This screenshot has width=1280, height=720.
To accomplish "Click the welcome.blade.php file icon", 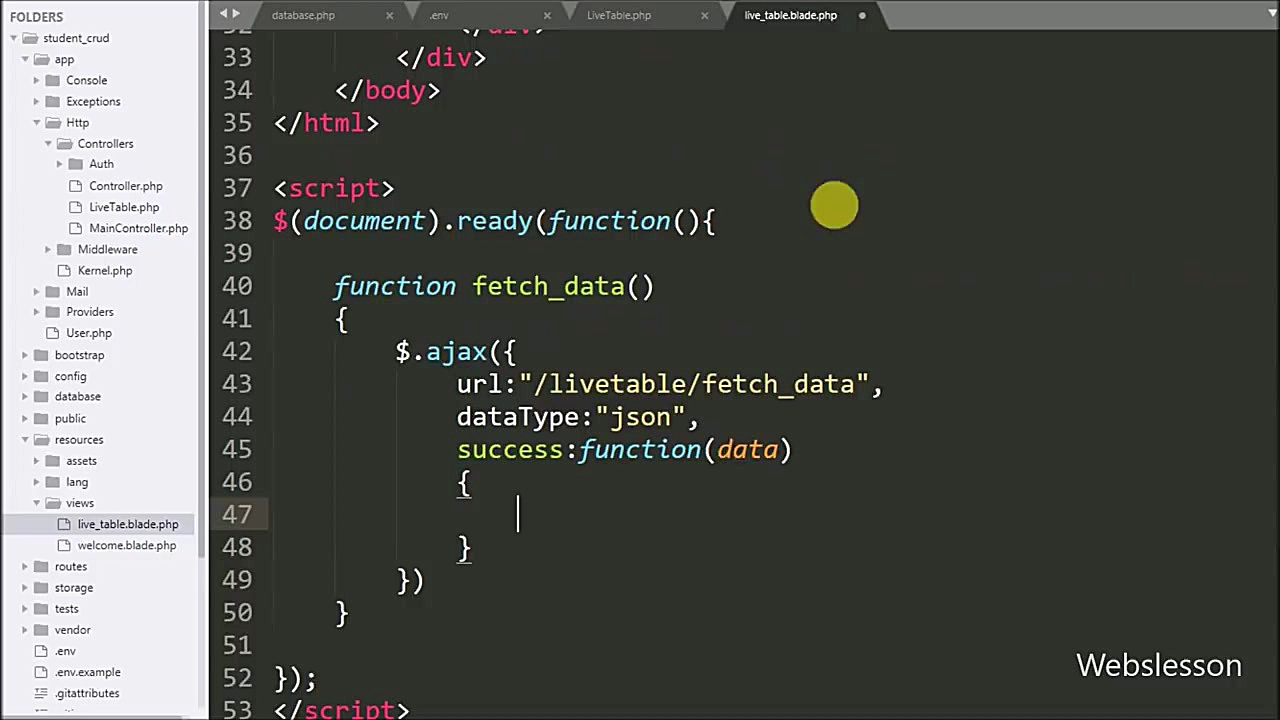I will (65, 546).
